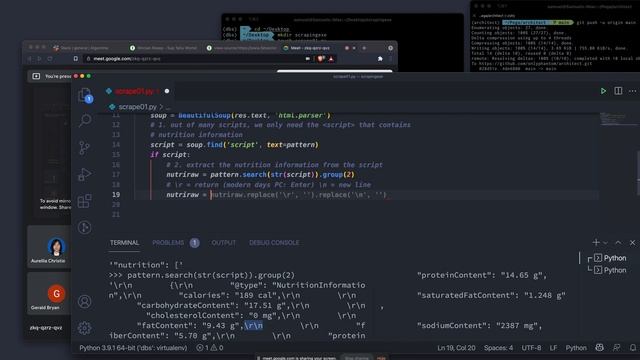The image size is (640, 360).
Task: Click the unsaved dot on scrape01.py tab
Action: pyautogui.click(x=167, y=91)
